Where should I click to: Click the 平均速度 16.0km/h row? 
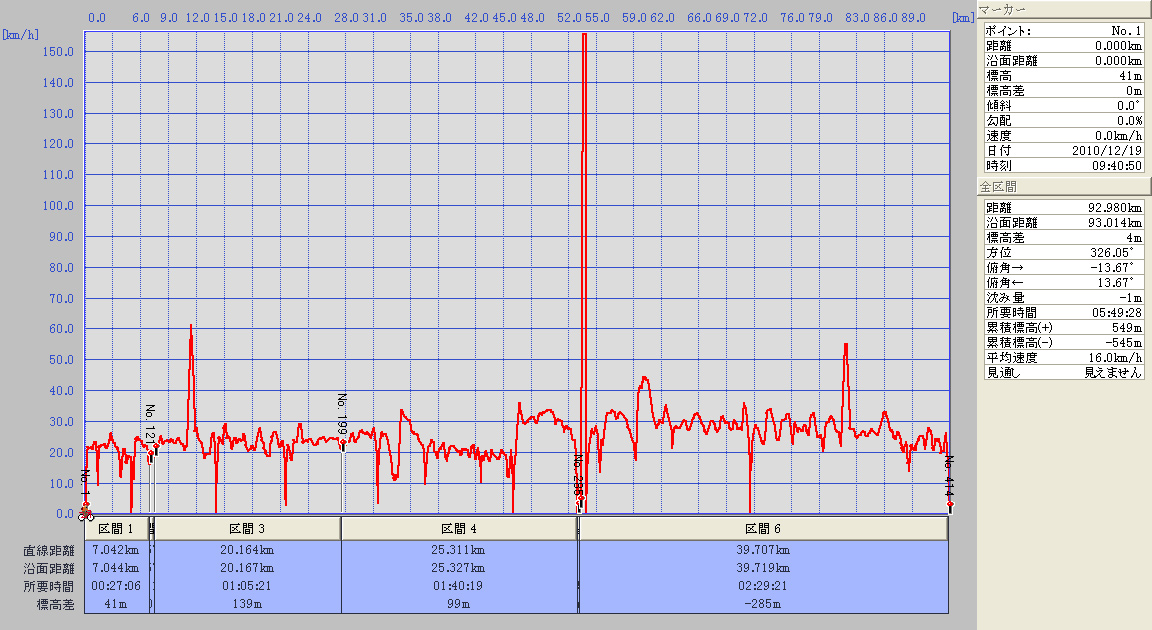[x=1063, y=357]
